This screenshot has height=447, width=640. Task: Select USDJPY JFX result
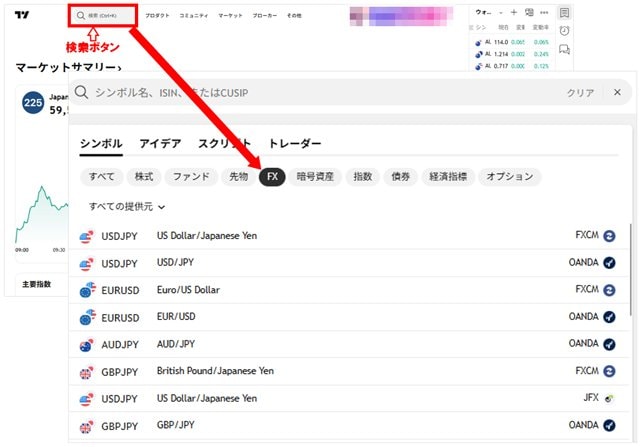point(349,398)
